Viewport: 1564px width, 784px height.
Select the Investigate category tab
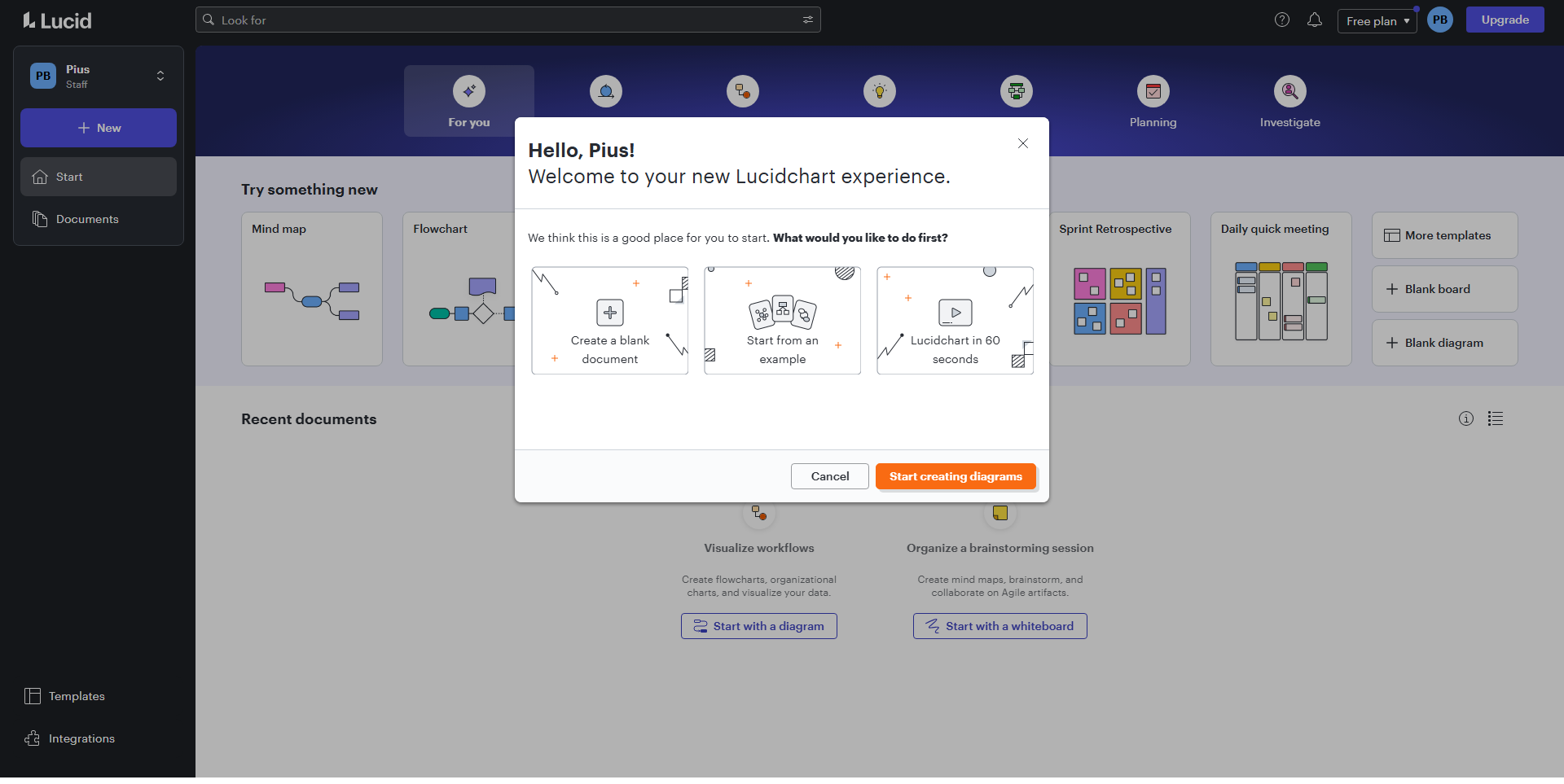pyautogui.click(x=1289, y=102)
